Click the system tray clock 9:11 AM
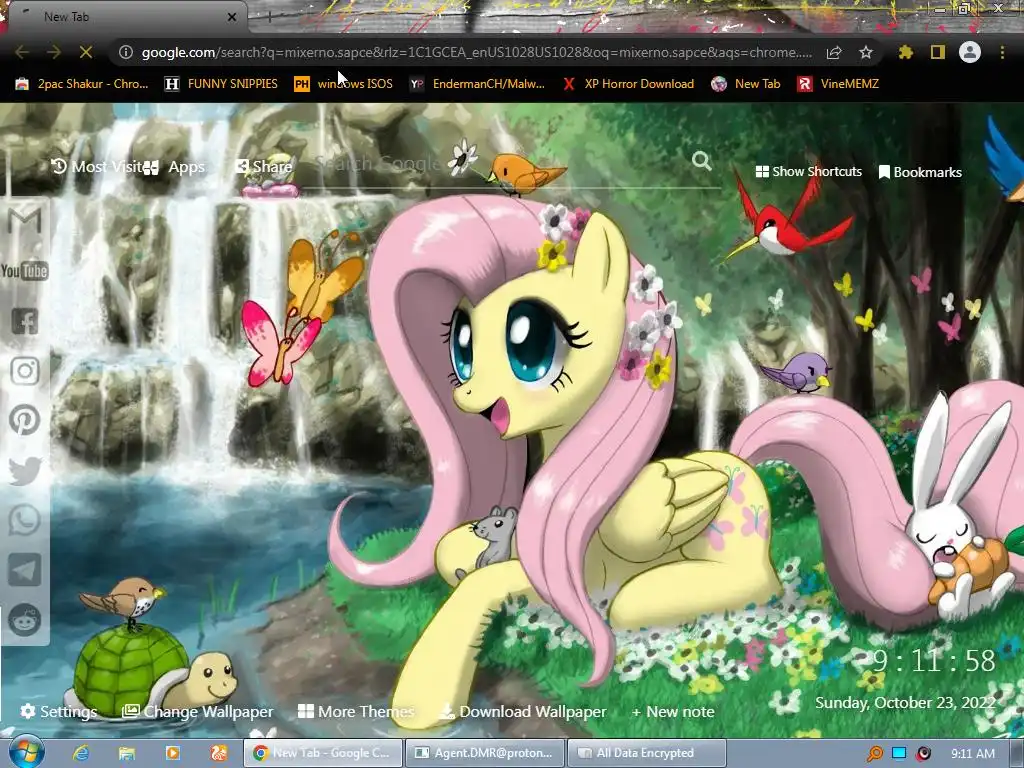 (x=972, y=754)
